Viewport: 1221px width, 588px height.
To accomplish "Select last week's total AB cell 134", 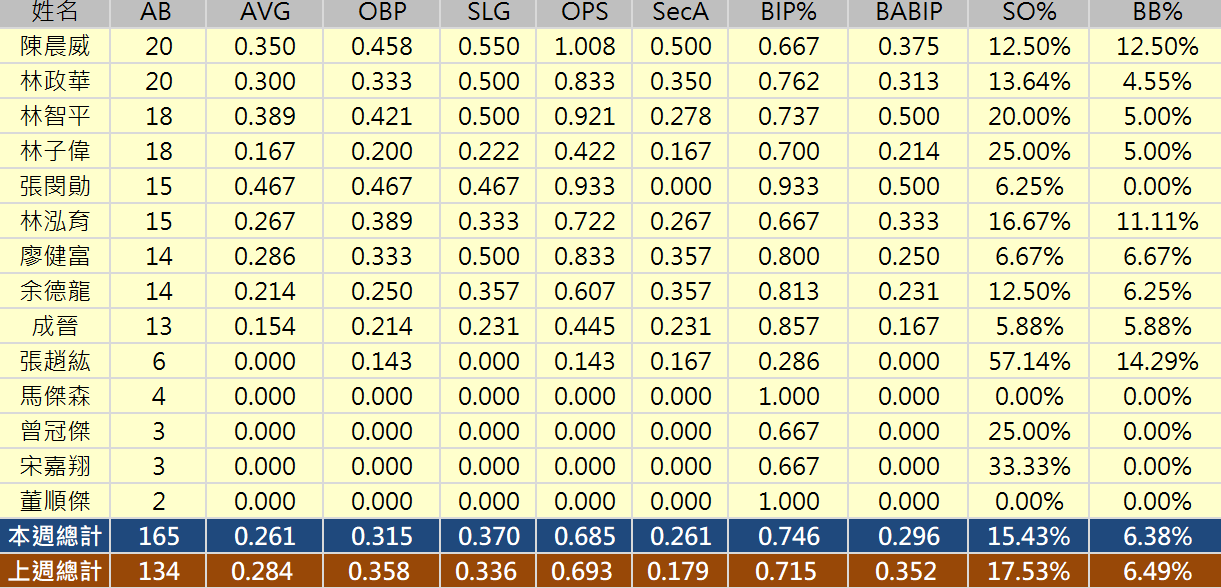I will coord(158,571).
